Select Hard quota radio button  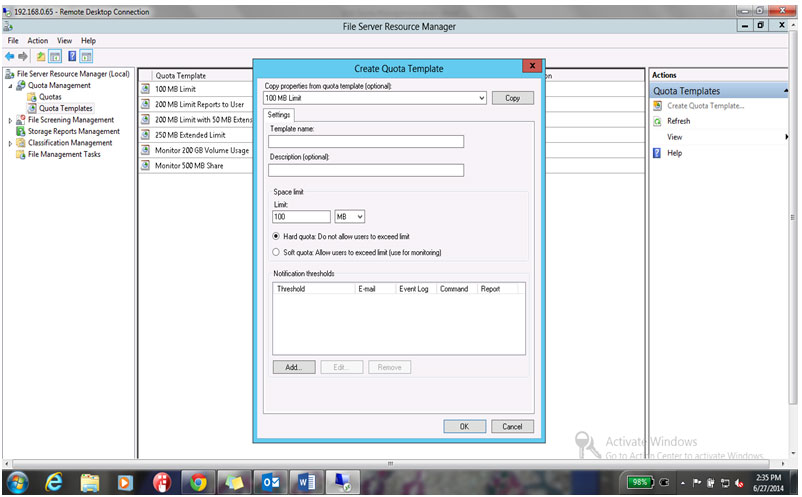(276, 236)
